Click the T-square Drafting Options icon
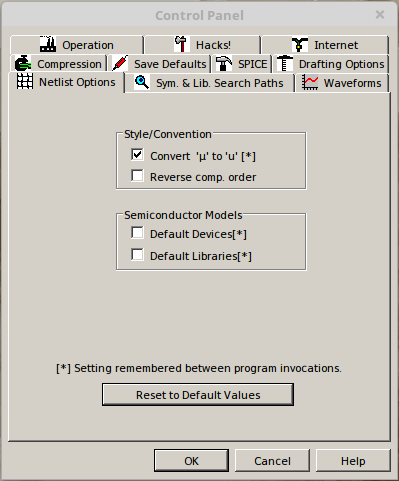This screenshot has width=399, height=481. pos(285,63)
